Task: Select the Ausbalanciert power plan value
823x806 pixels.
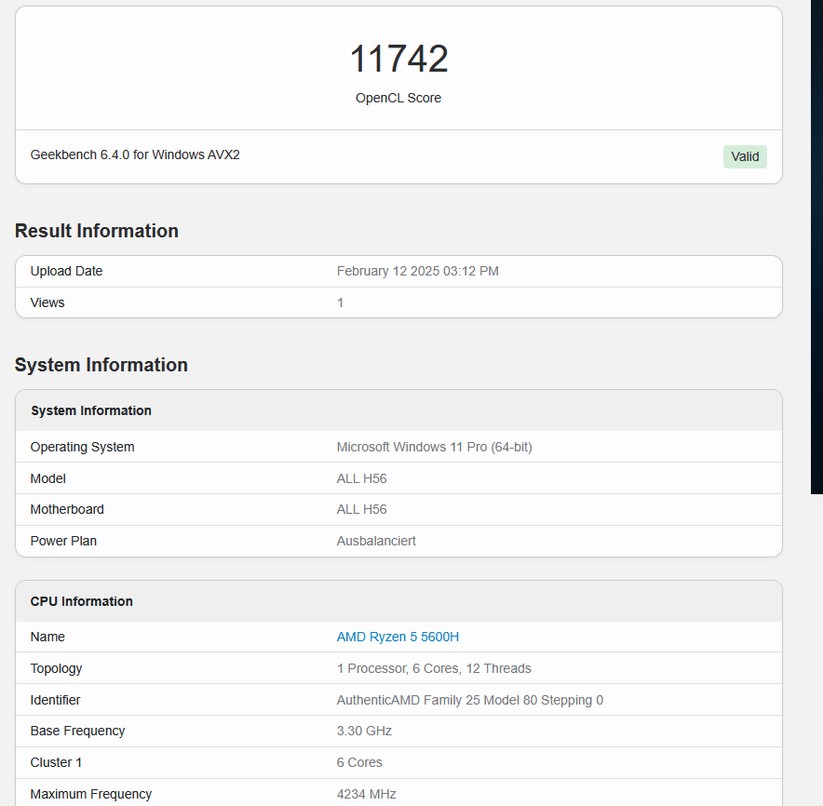Action: 376,541
